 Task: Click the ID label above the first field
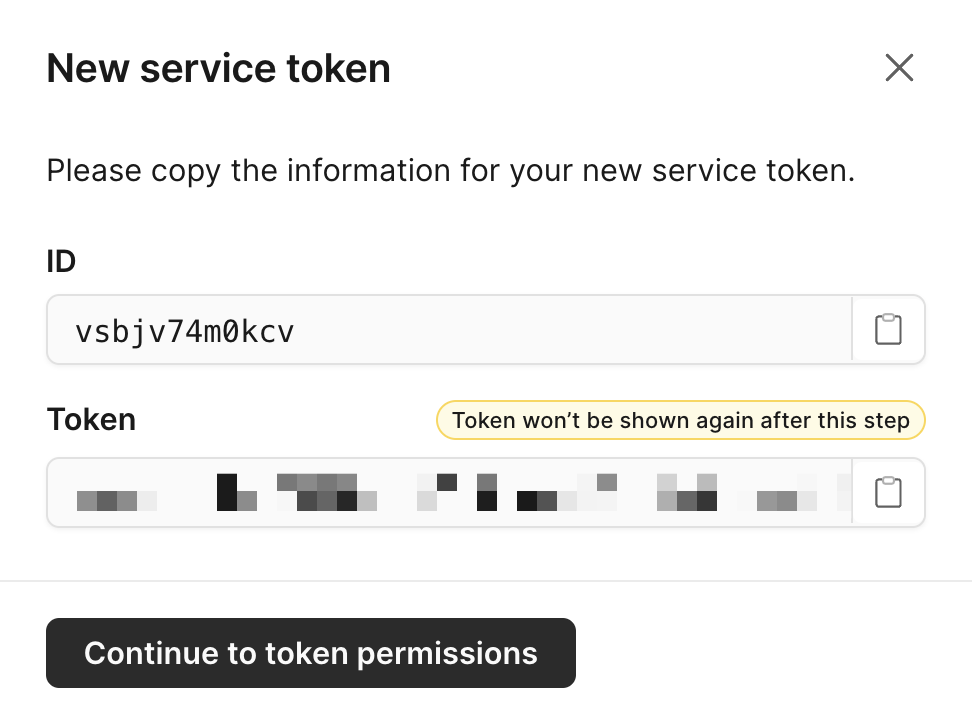(x=61, y=261)
